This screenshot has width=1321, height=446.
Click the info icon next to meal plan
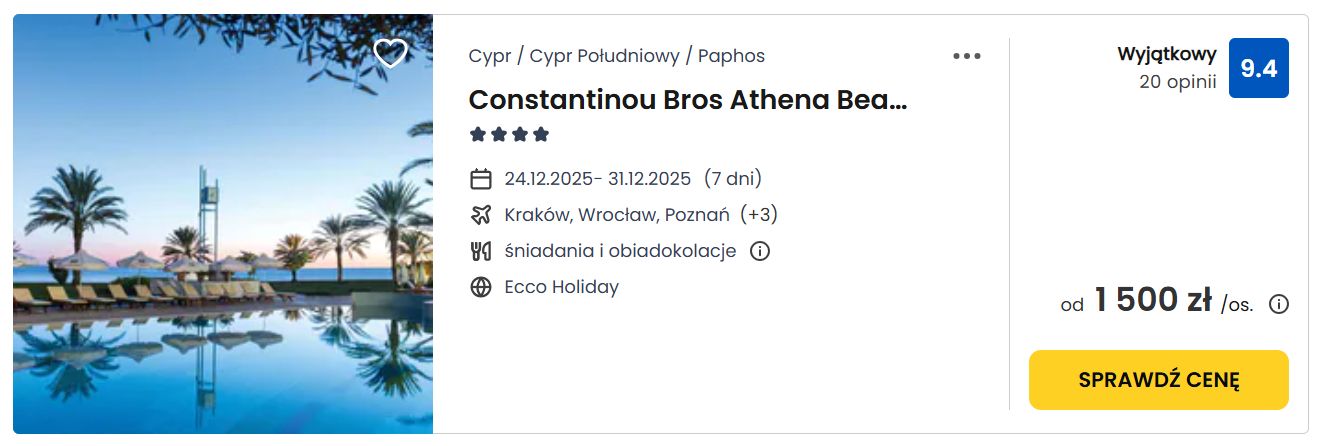(760, 251)
